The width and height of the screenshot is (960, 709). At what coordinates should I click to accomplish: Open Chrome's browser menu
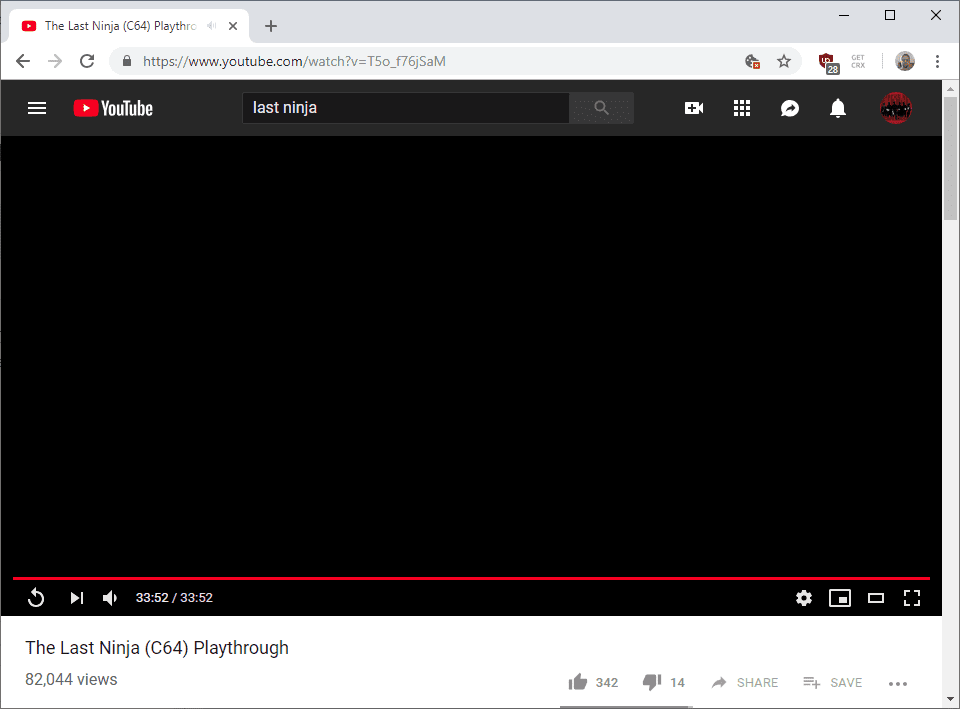(x=938, y=61)
